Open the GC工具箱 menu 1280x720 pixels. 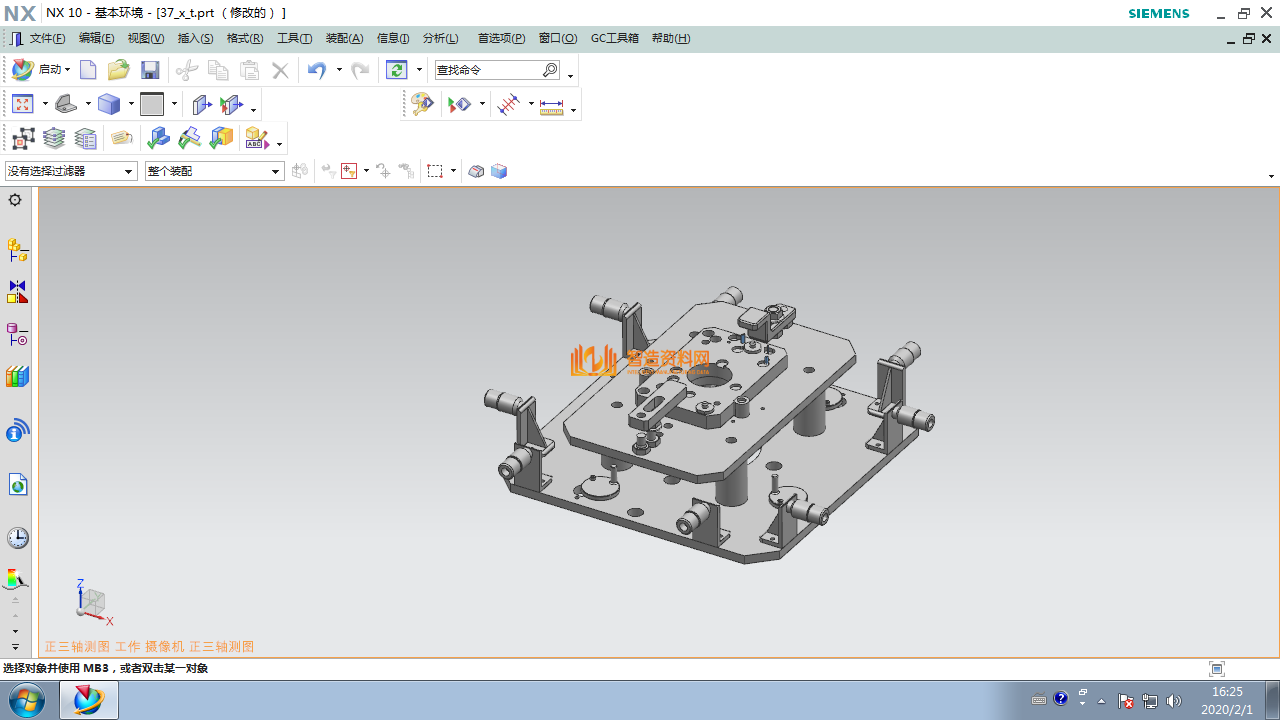tap(614, 38)
